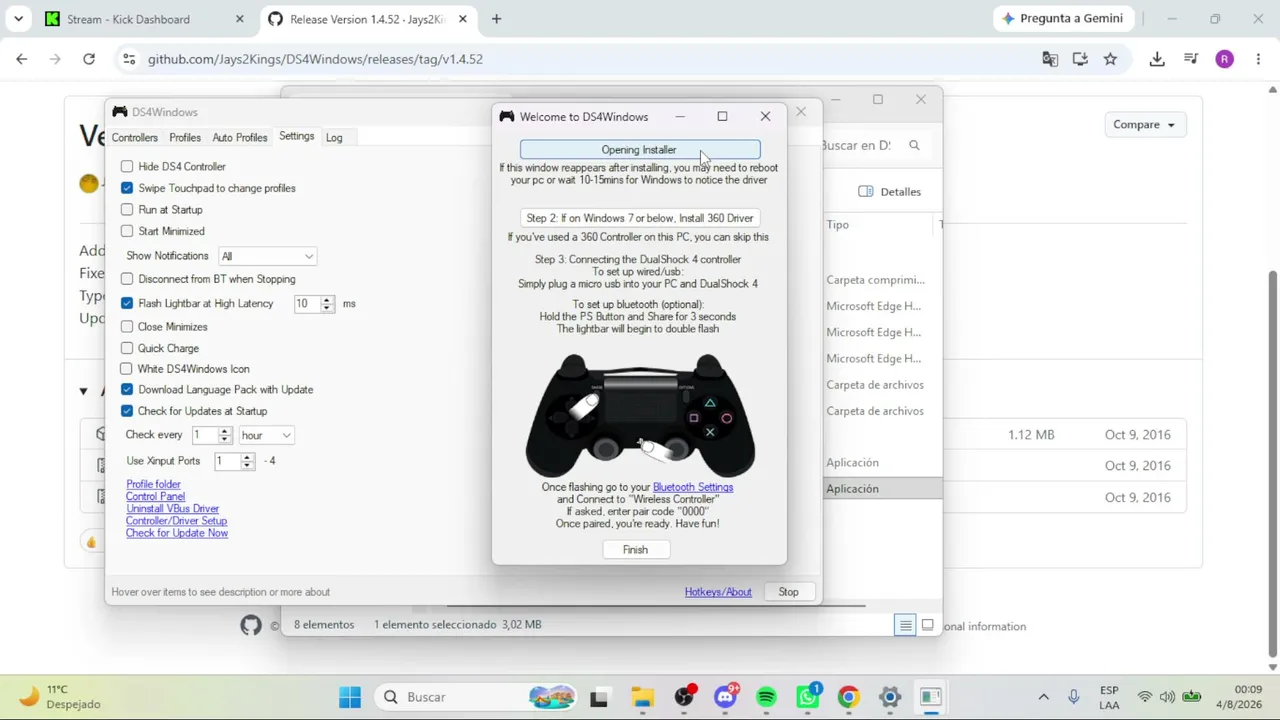Open the Controllers tab in DS4Windows
The image size is (1280, 720).
(135, 137)
